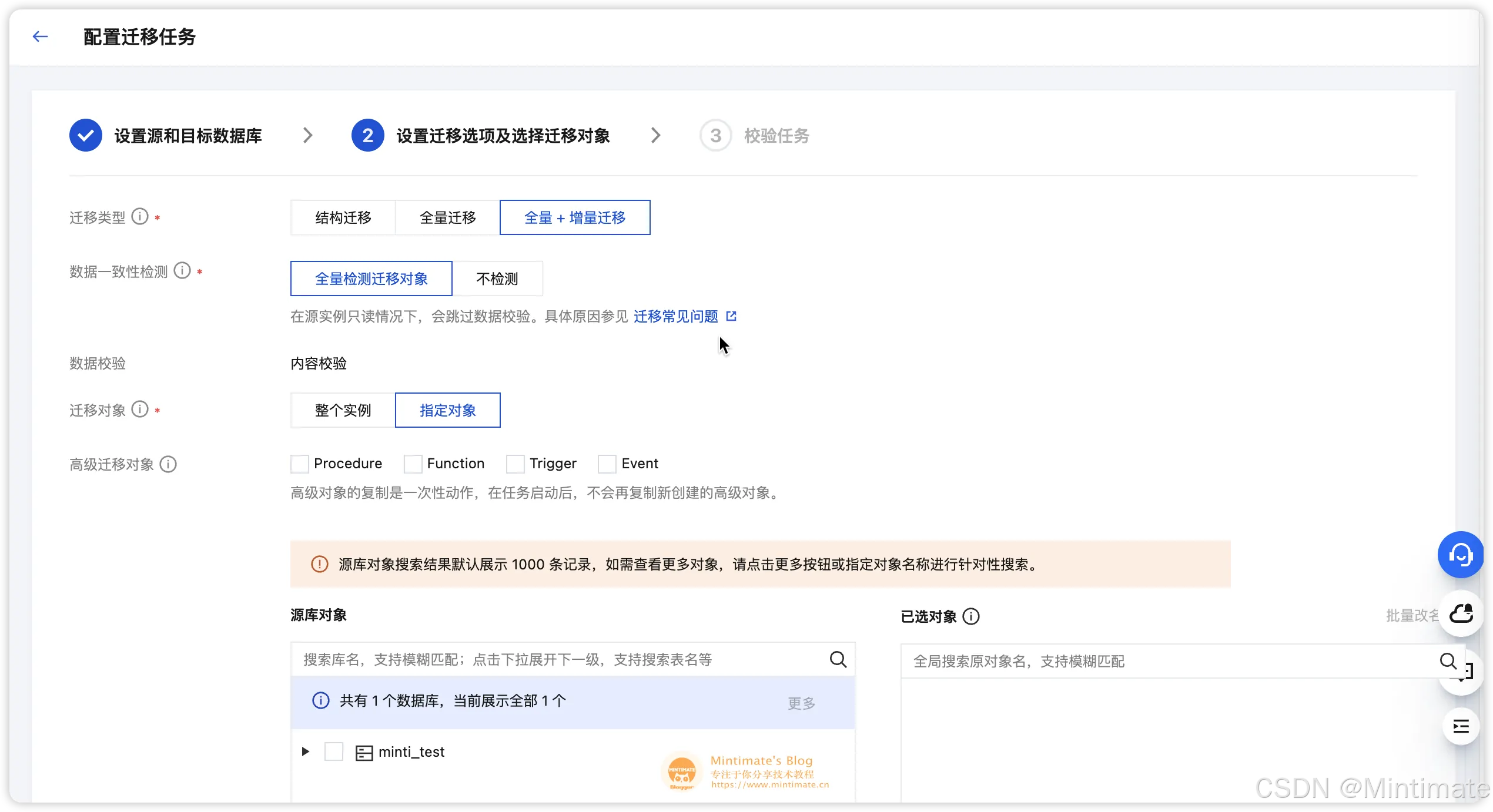The image size is (1493, 812).
Task: Click the cloud floating button
Action: tap(1461, 614)
